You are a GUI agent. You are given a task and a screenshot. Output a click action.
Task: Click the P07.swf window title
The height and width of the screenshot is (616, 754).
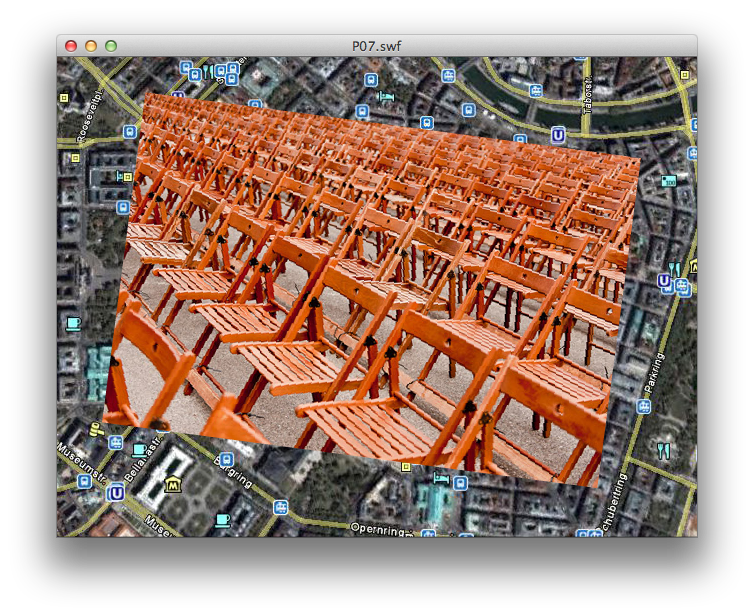[377, 45]
